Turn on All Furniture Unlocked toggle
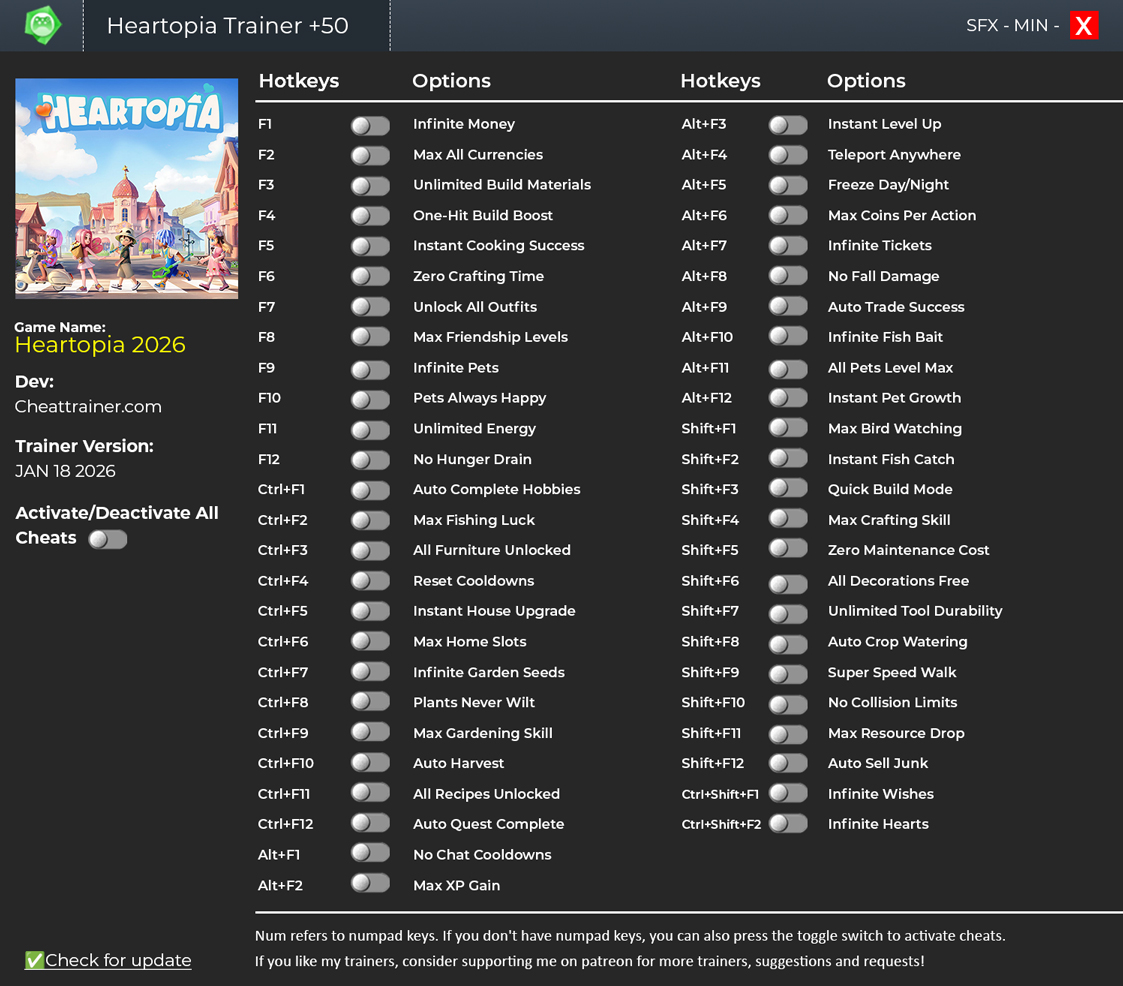 pyautogui.click(x=370, y=550)
